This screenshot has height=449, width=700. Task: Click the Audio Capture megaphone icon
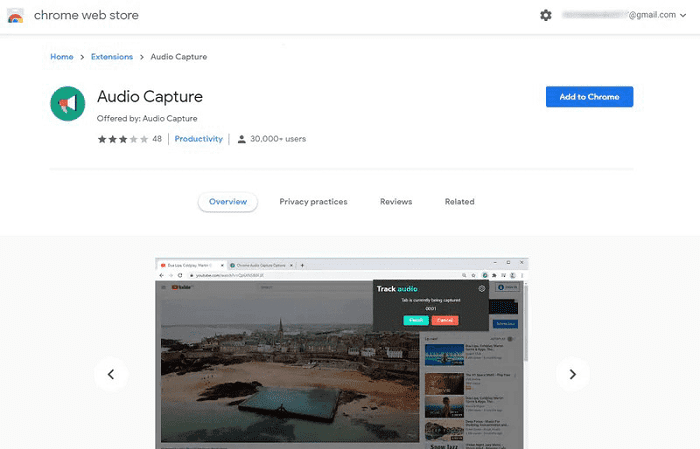[x=67, y=104]
